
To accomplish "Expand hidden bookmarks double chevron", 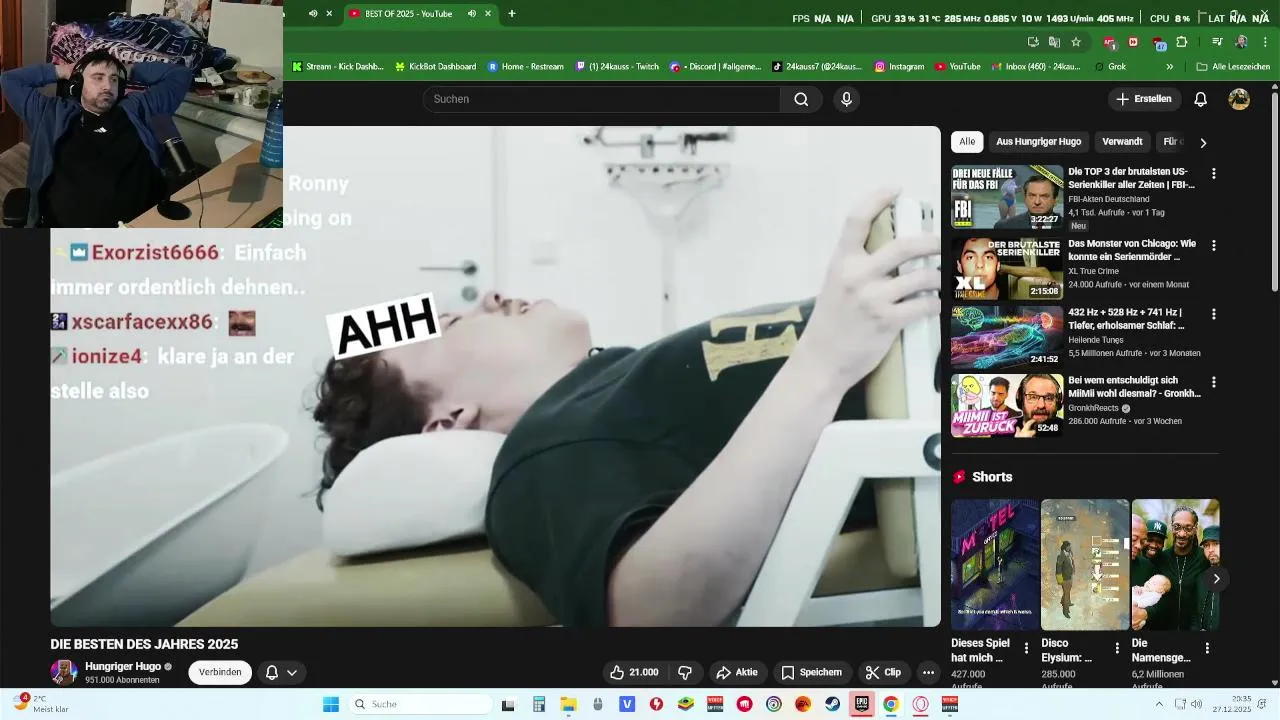I will [1169, 66].
